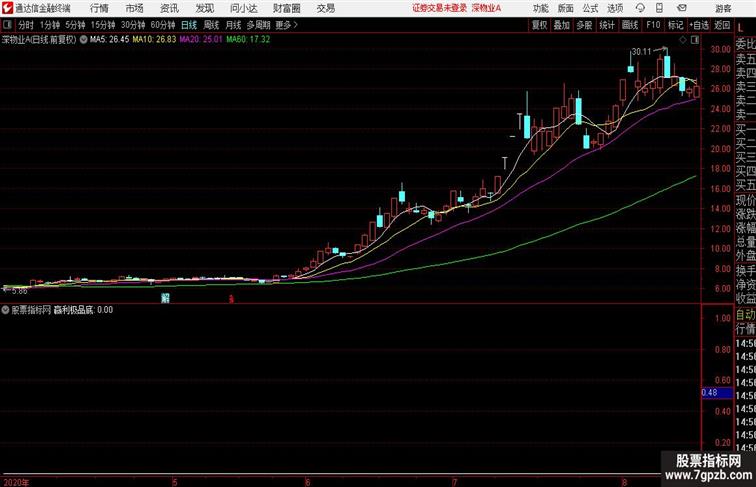Toggle the left panel icon beside 分时

(7, 25)
